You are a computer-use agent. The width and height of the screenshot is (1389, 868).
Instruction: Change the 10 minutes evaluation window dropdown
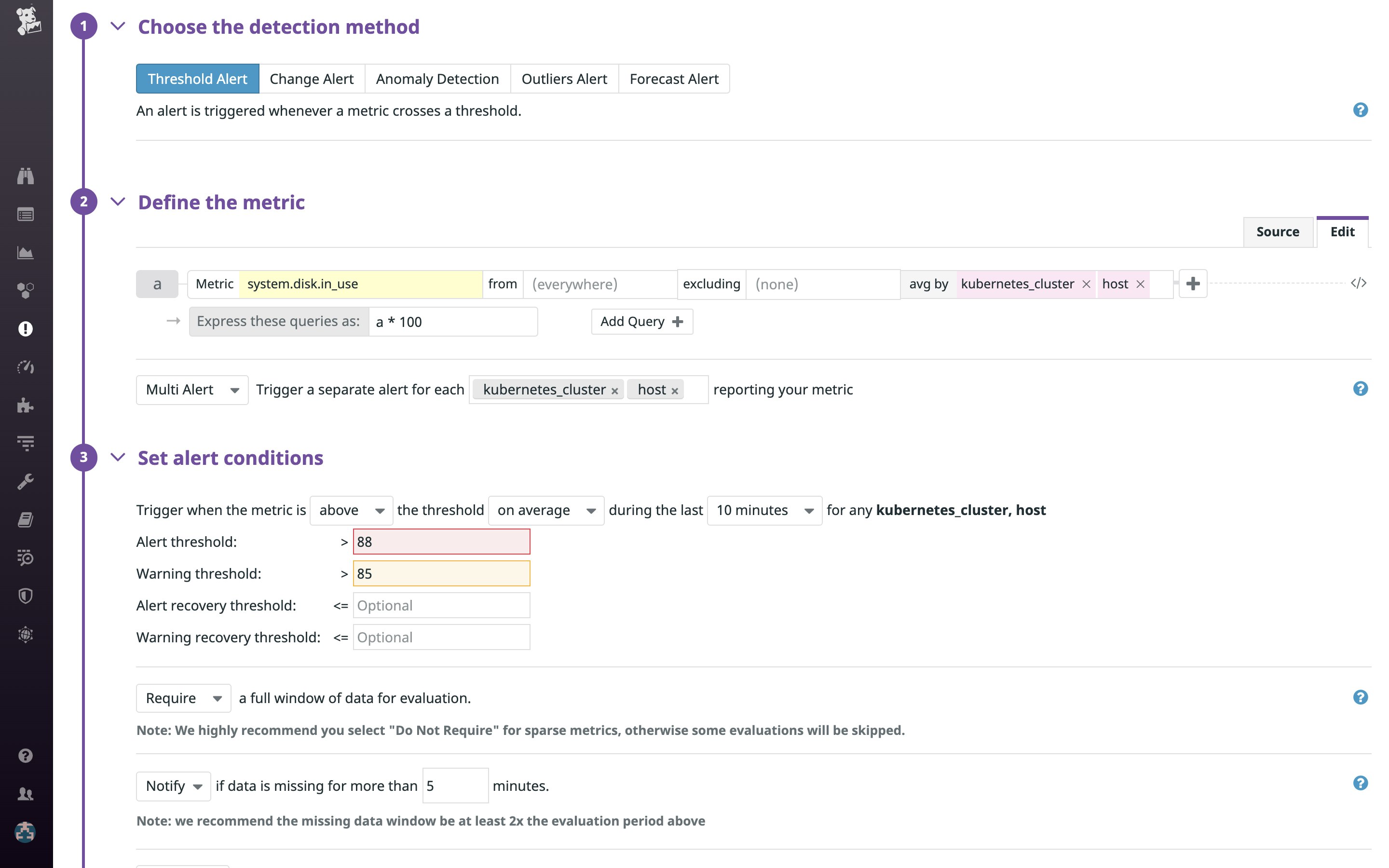point(764,510)
